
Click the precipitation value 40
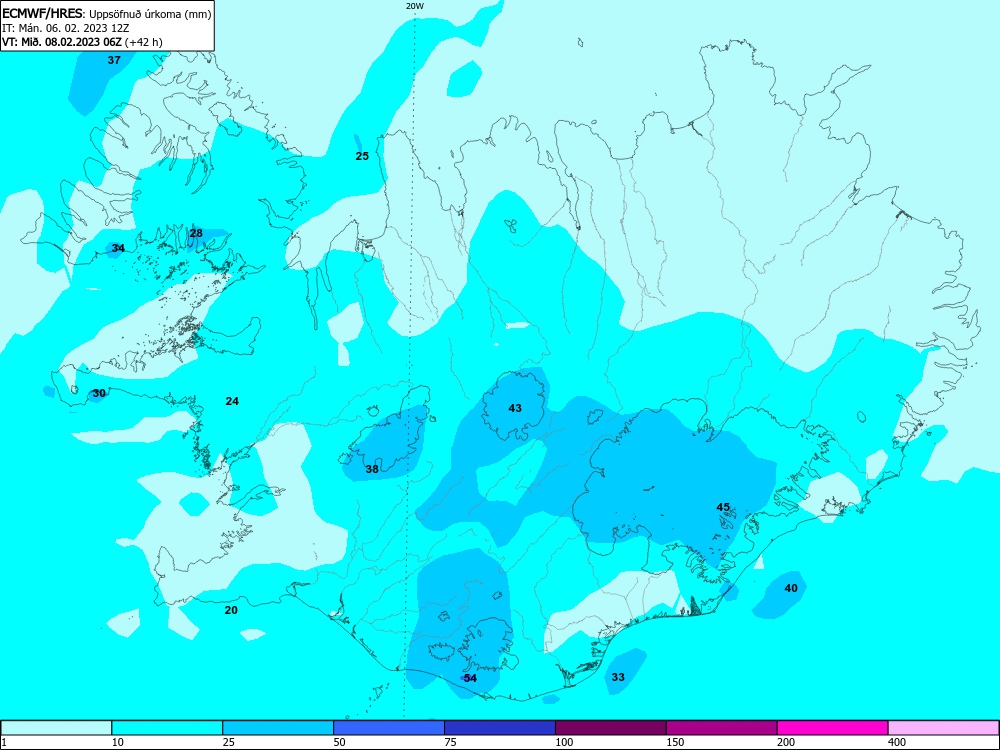tap(791, 588)
